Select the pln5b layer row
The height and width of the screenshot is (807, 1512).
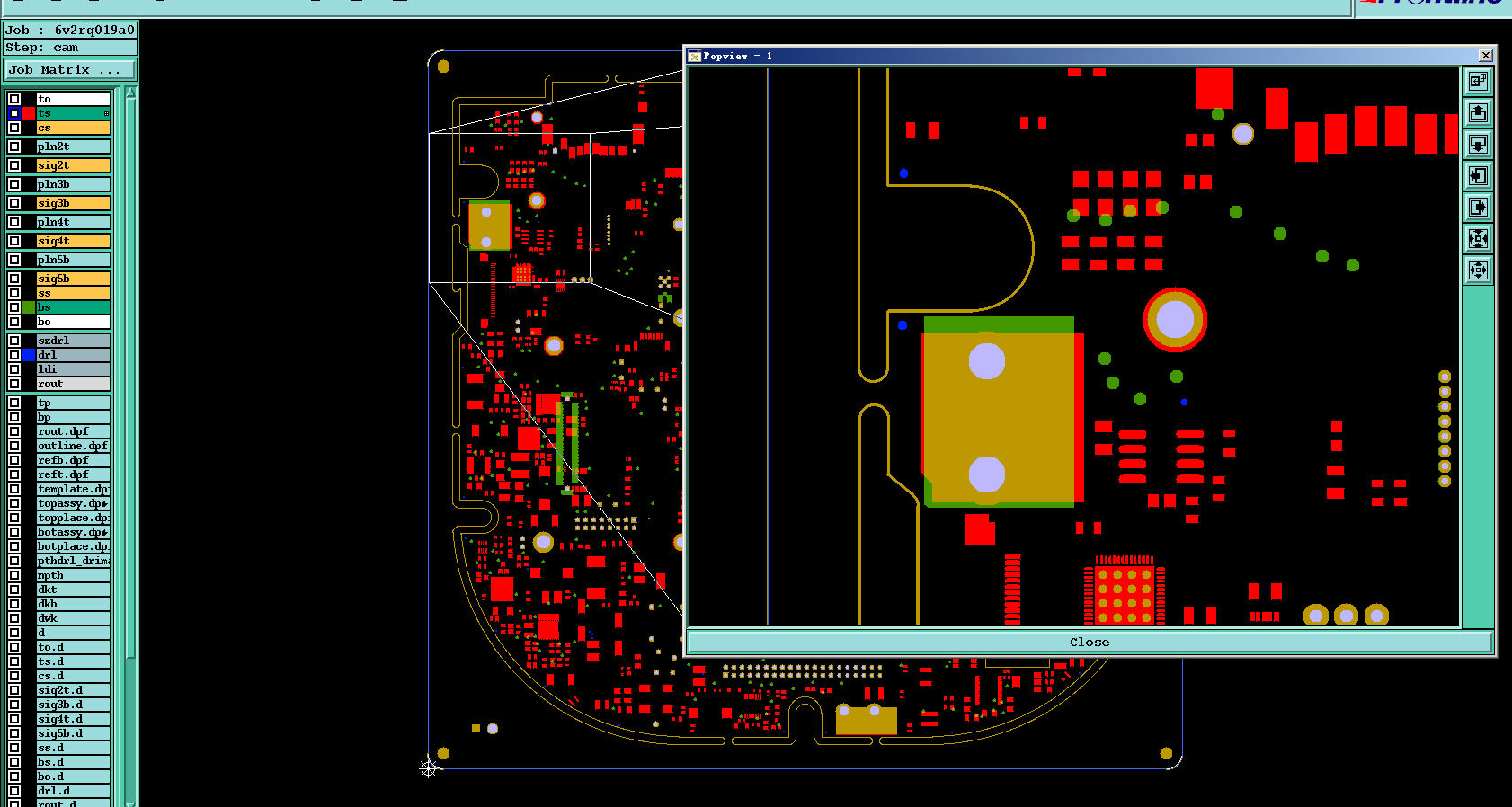tap(73, 260)
